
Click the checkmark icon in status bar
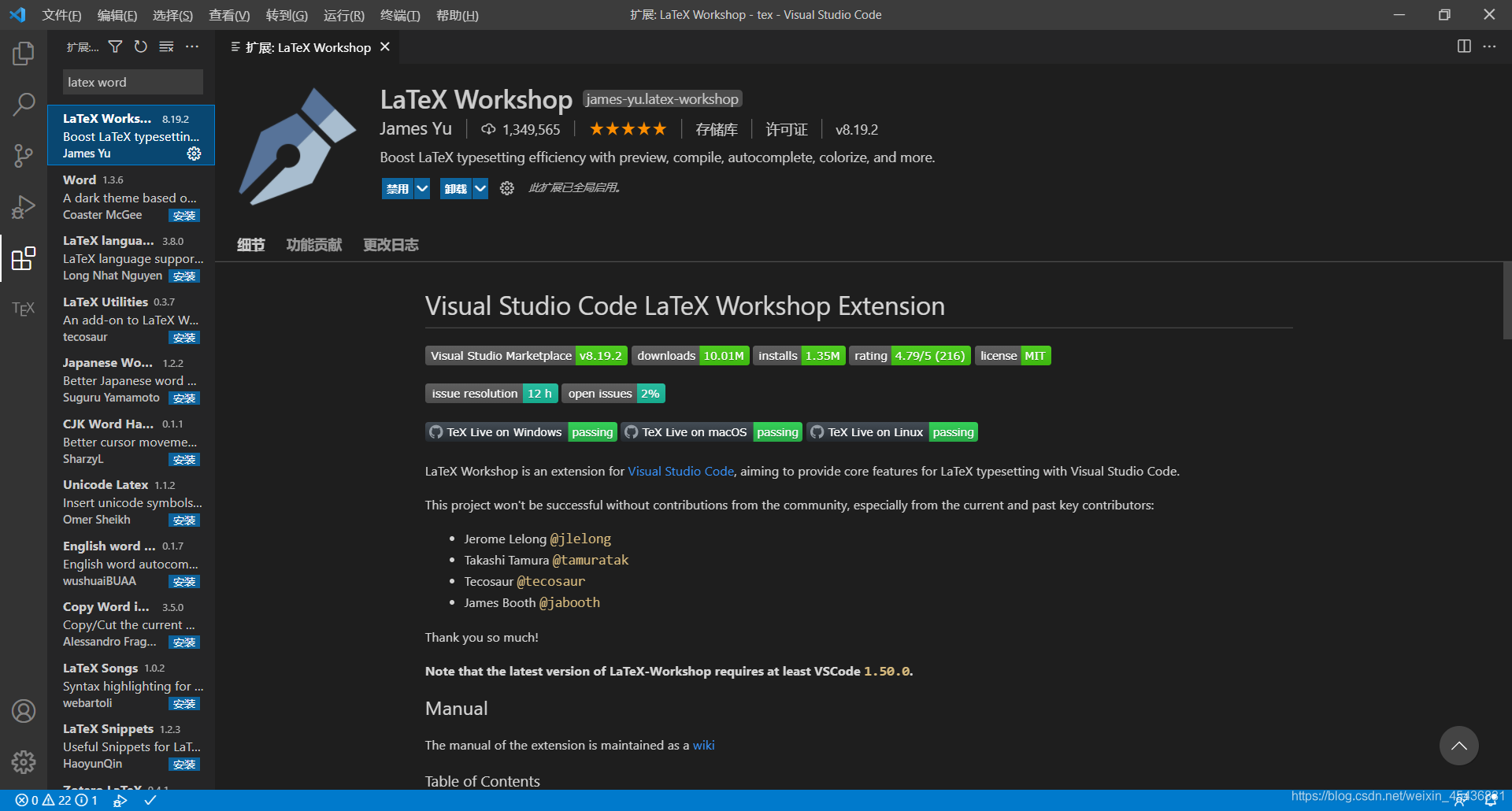(150, 800)
